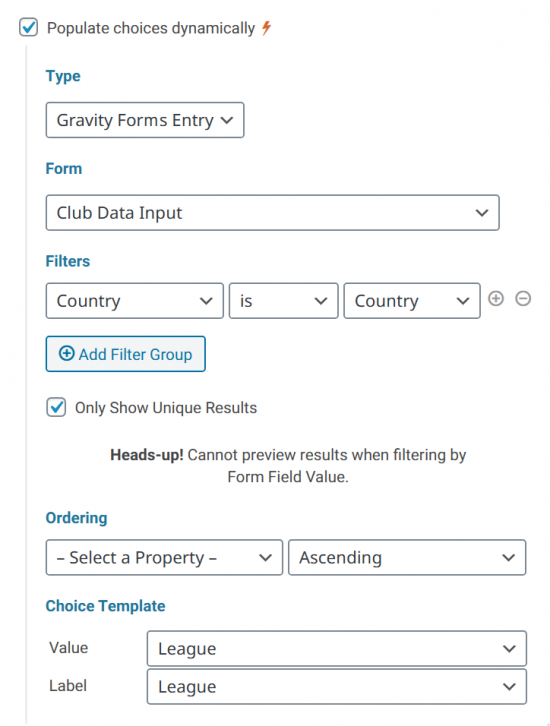The image size is (550, 726).
Task: Toggle Only Show Unique Results checkbox
Action: click(56, 407)
